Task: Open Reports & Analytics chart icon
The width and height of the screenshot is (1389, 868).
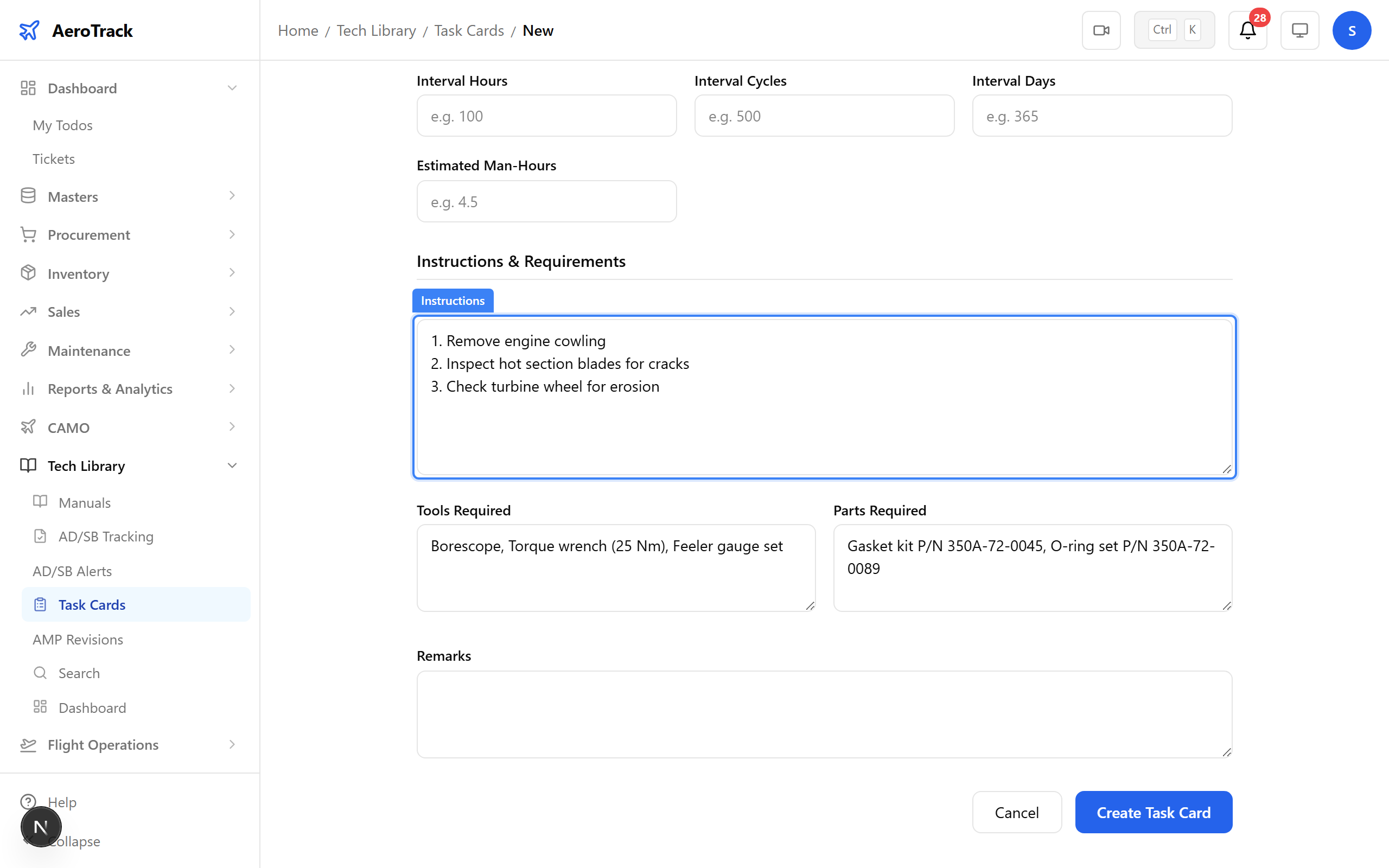Action: (x=28, y=388)
